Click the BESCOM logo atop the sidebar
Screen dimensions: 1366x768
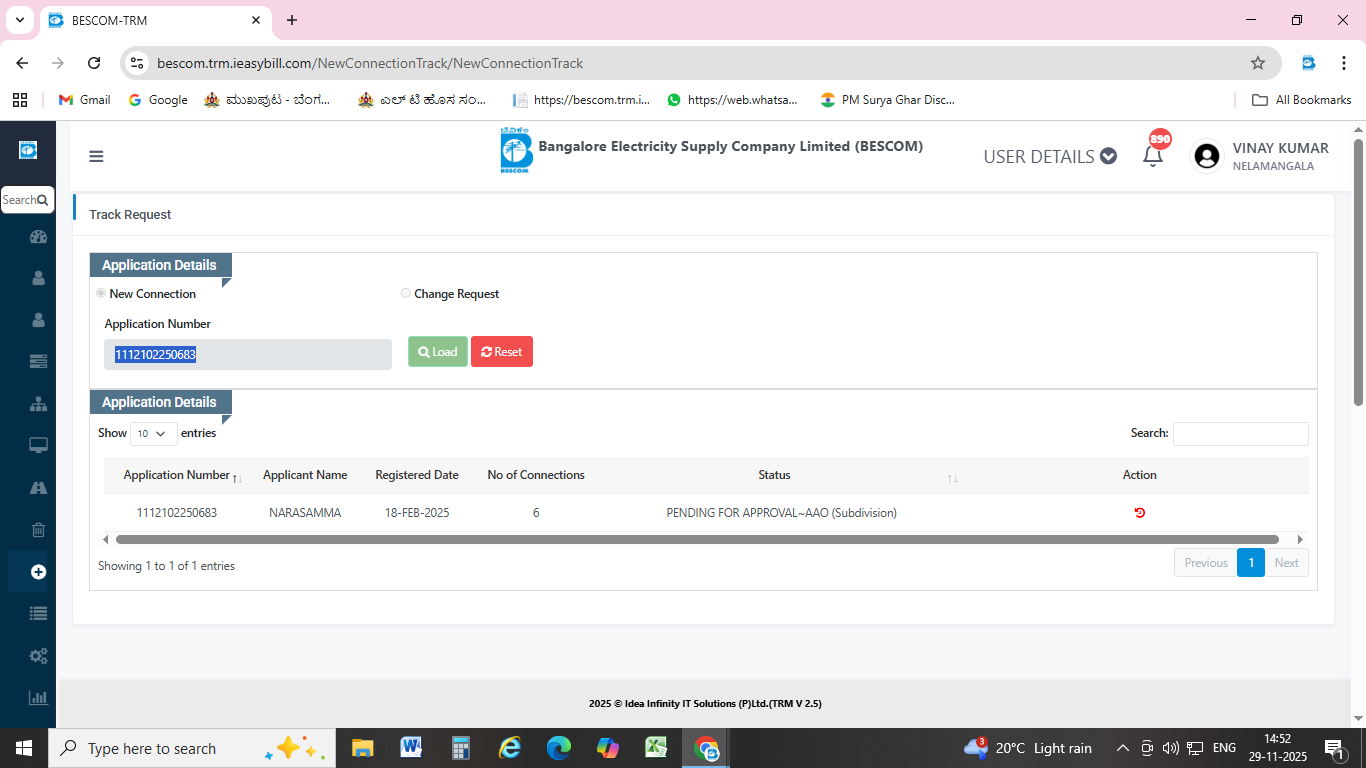28,150
